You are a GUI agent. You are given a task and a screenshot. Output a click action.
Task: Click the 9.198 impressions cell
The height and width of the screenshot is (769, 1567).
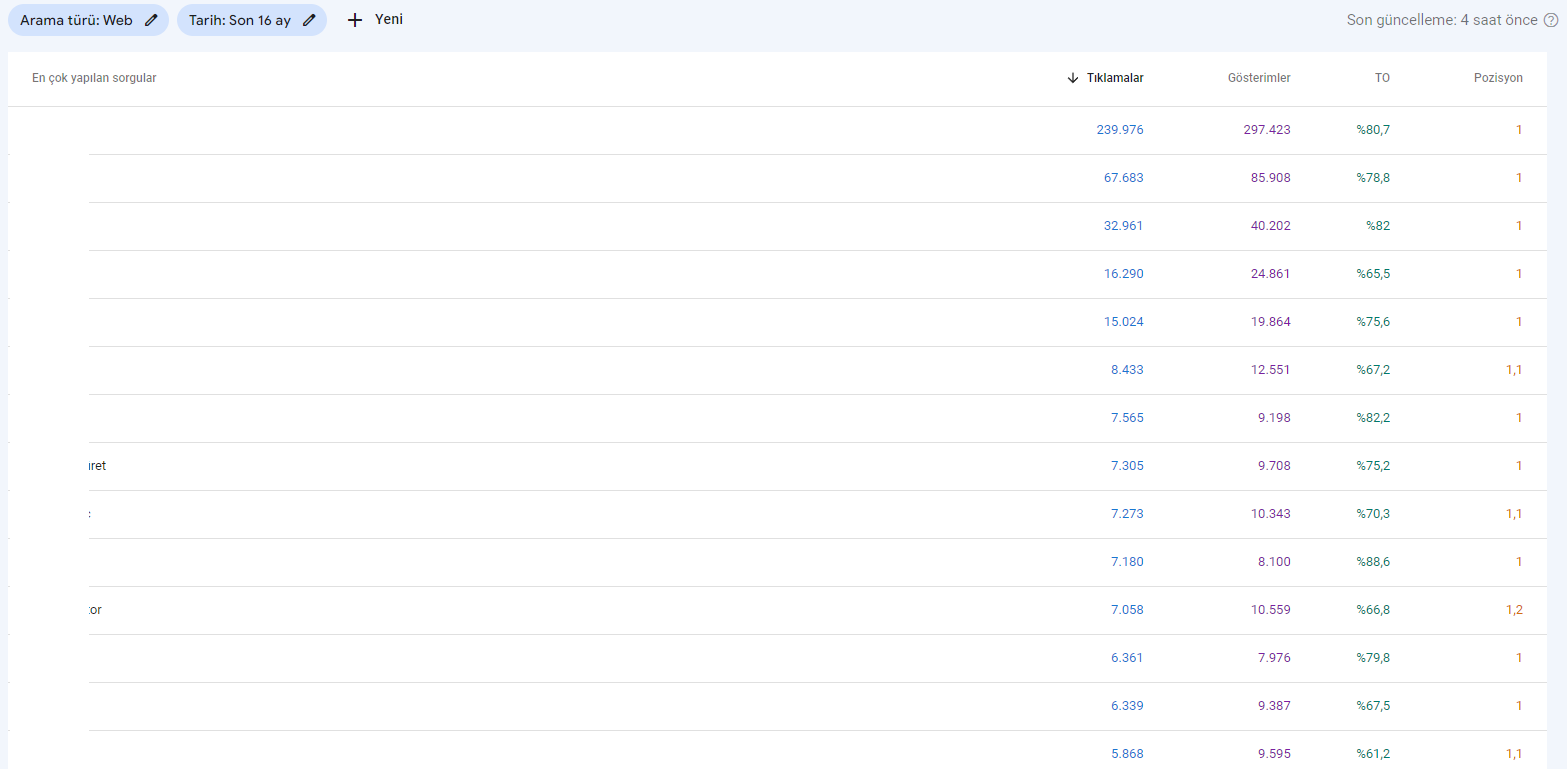pyautogui.click(x=1274, y=418)
